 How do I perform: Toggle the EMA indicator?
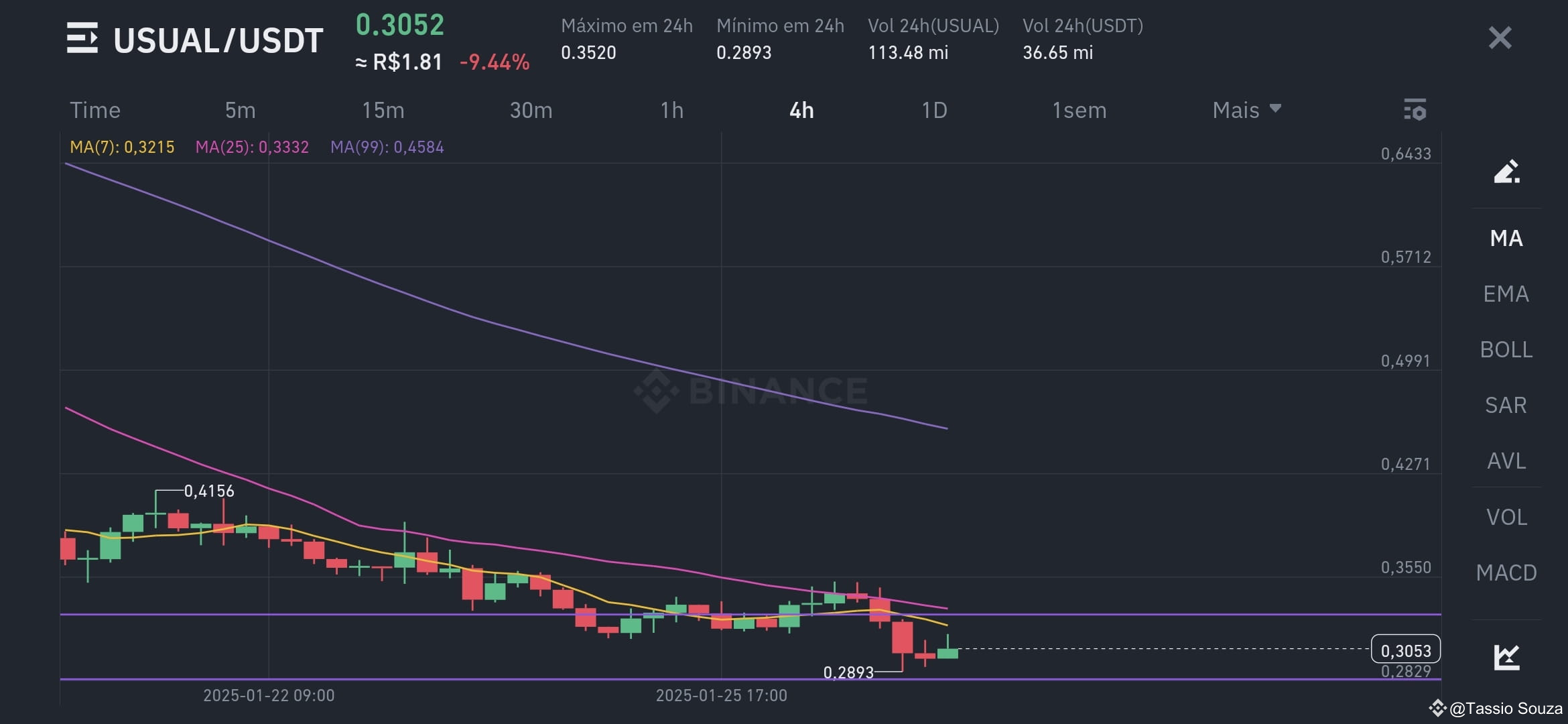coord(1506,294)
